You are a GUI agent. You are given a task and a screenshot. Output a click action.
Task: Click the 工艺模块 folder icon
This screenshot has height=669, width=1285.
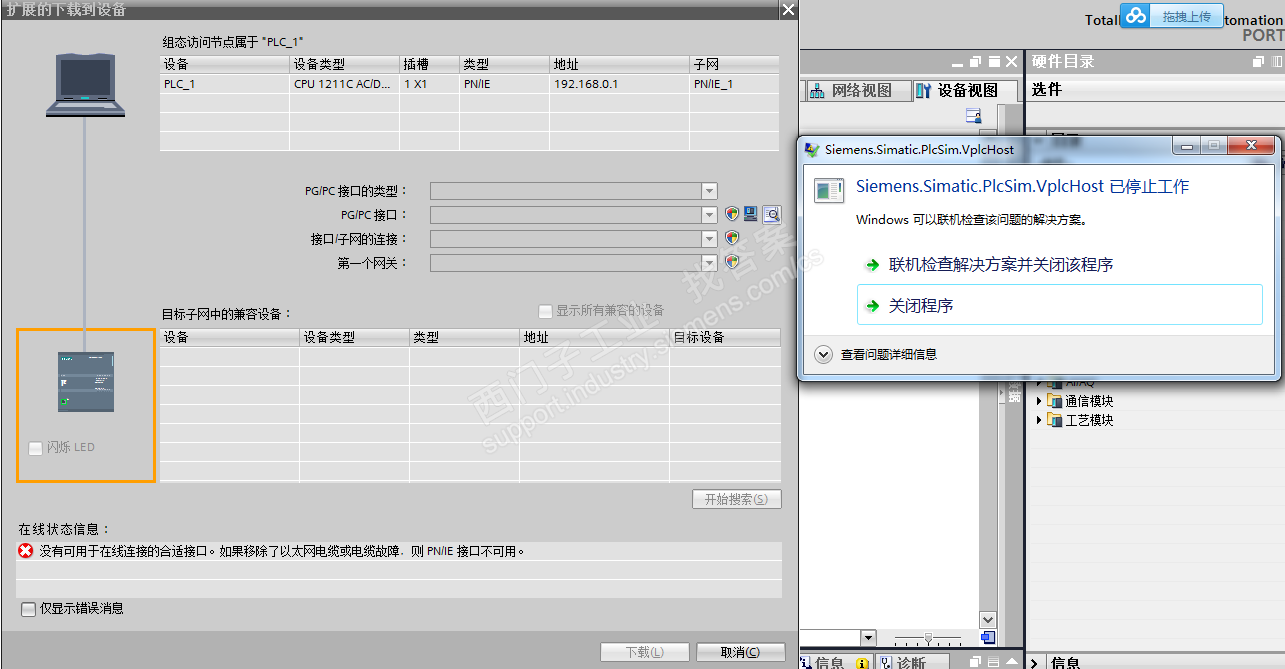(1054, 420)
